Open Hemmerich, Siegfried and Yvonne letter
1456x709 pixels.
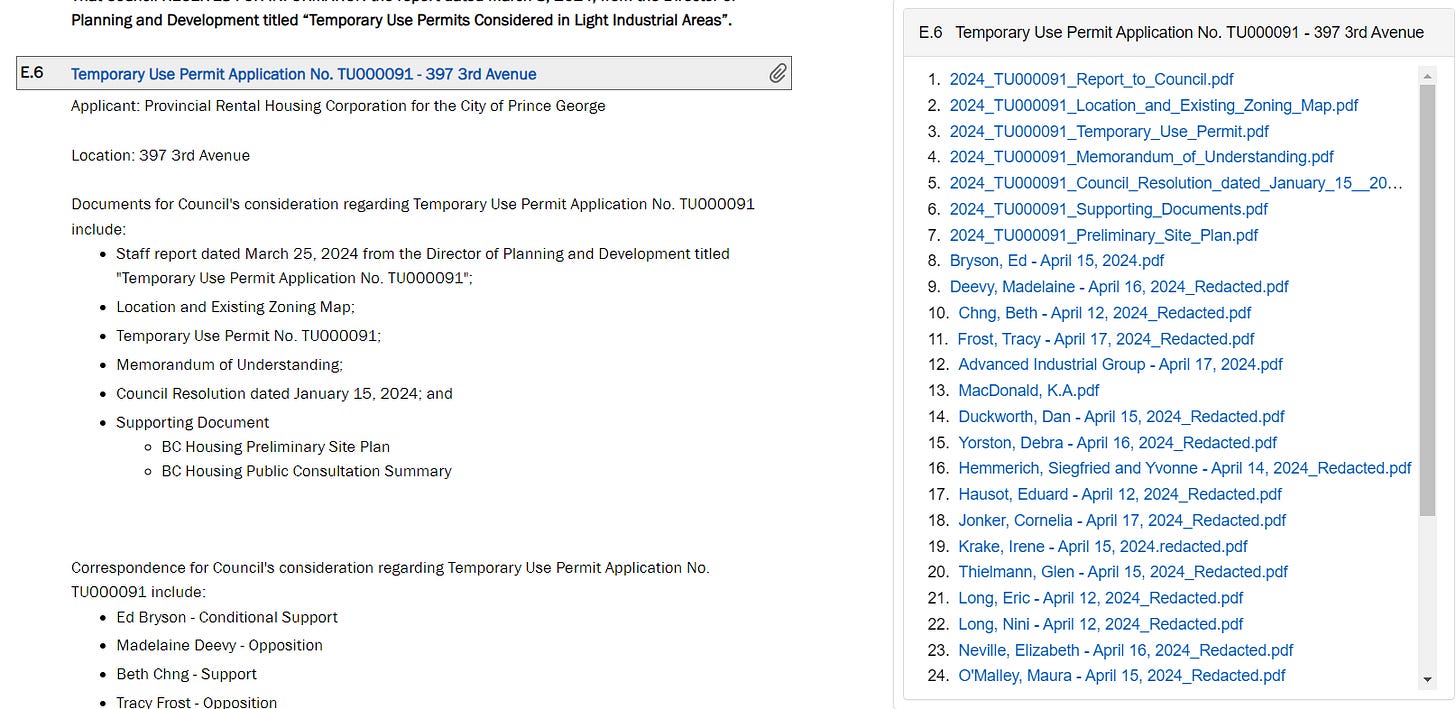pyautogui.click(x=1184, y=468)
